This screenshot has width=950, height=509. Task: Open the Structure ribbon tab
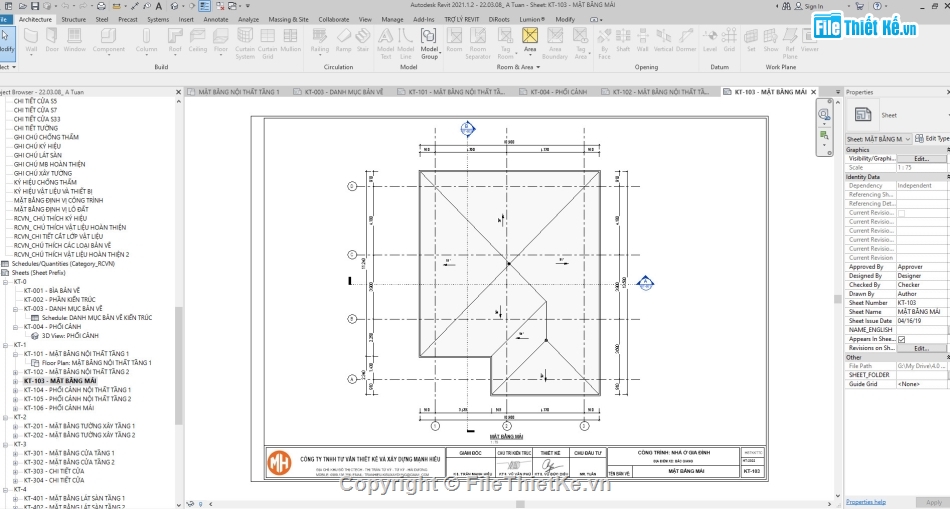click(73, 19)
